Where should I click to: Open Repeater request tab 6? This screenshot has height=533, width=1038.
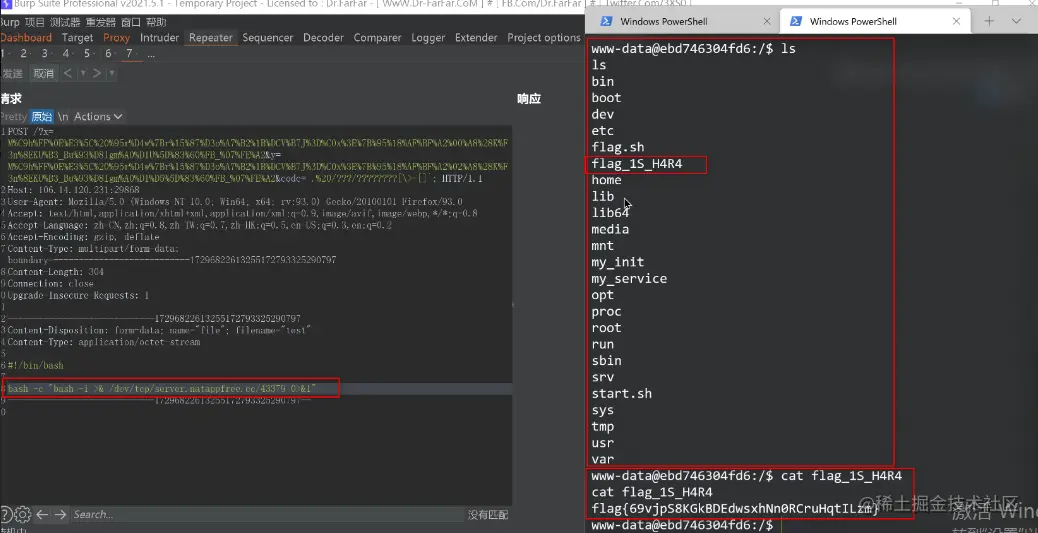coord(109,54)
